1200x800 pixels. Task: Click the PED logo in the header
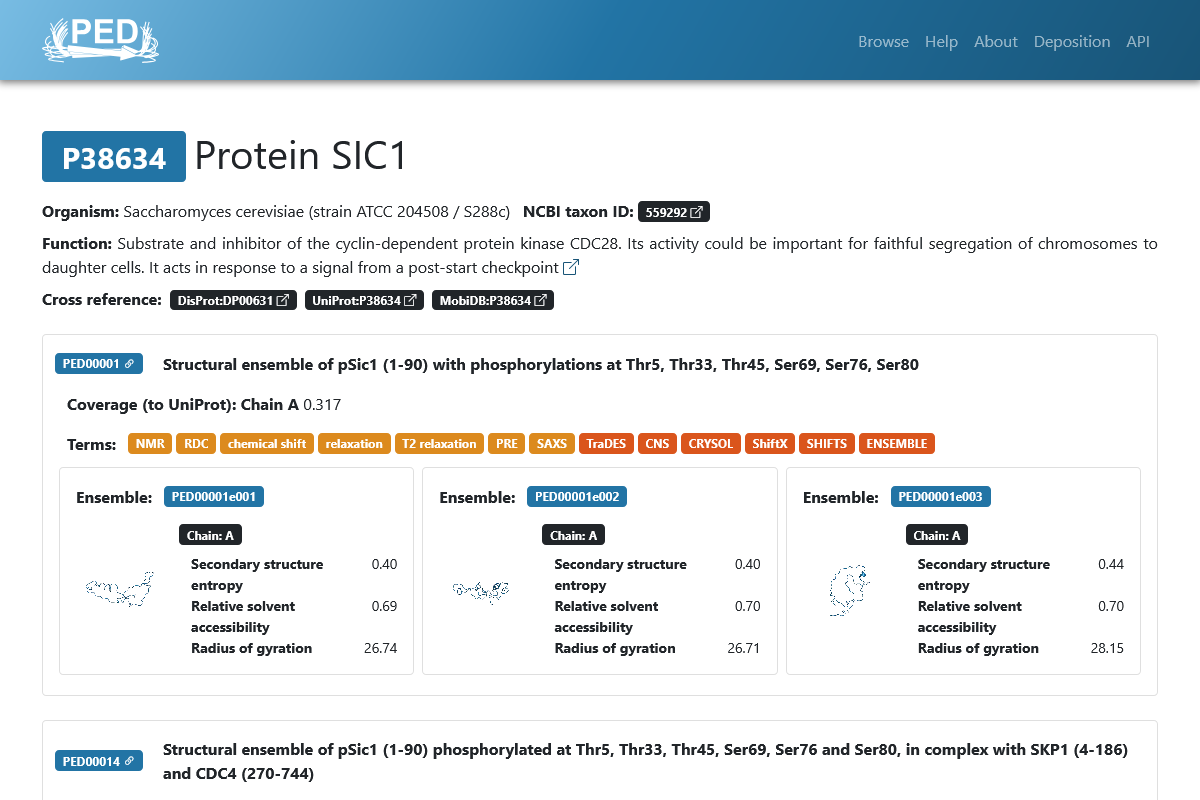(101, 40)
